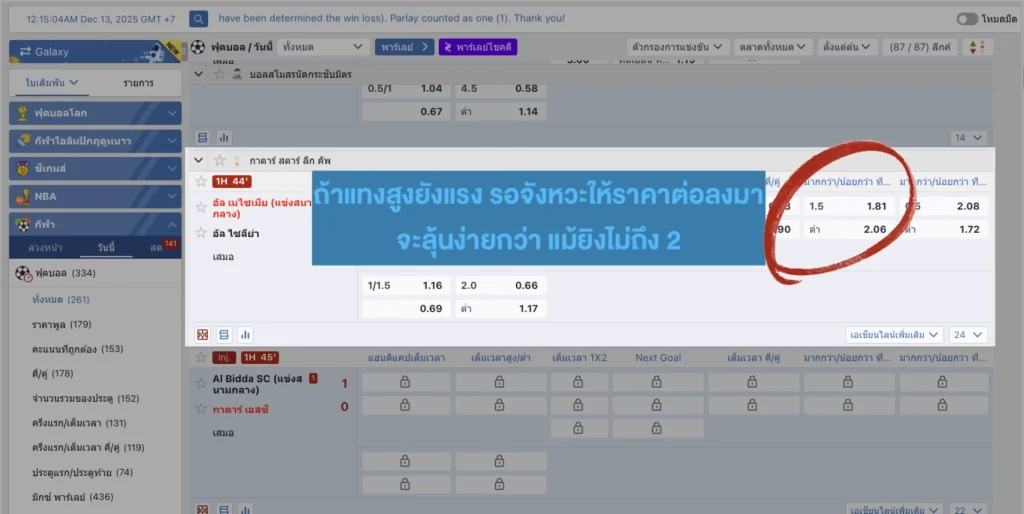
Task: Open the ตั้งแต่ต้น sort dropdown
Action: pos(846,47)
